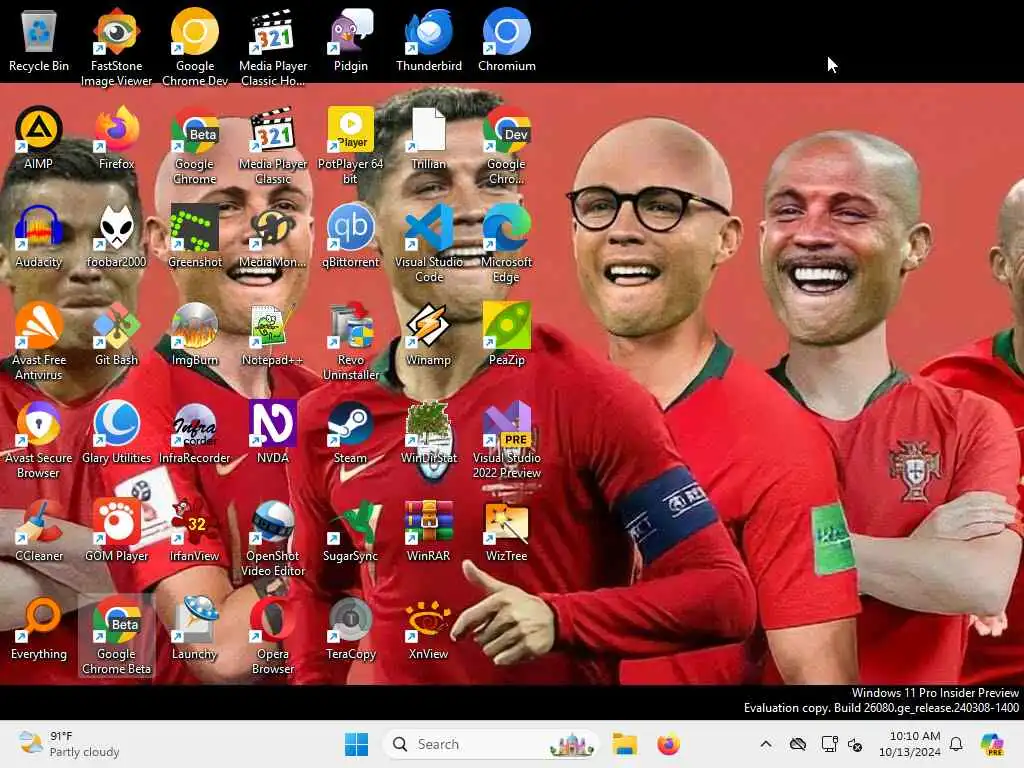Launch Media Player Classic Home Cinema shortcut
Image resolution: width=1024 pixels, height=768 pixels.
click(273, 47)
